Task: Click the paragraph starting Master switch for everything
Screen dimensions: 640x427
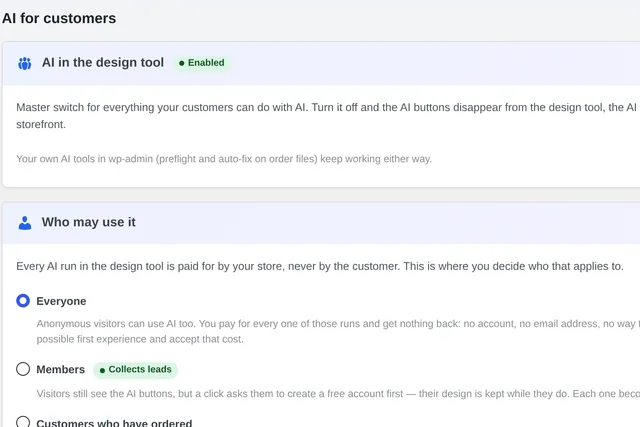Action: pos(328,116)
